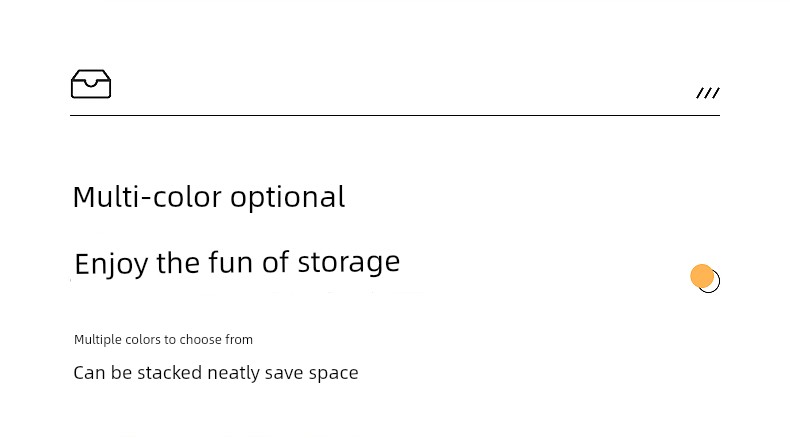Click the word "Multiple" in small caption
Screen dimensions: 790x438
(x=98, y=340)
